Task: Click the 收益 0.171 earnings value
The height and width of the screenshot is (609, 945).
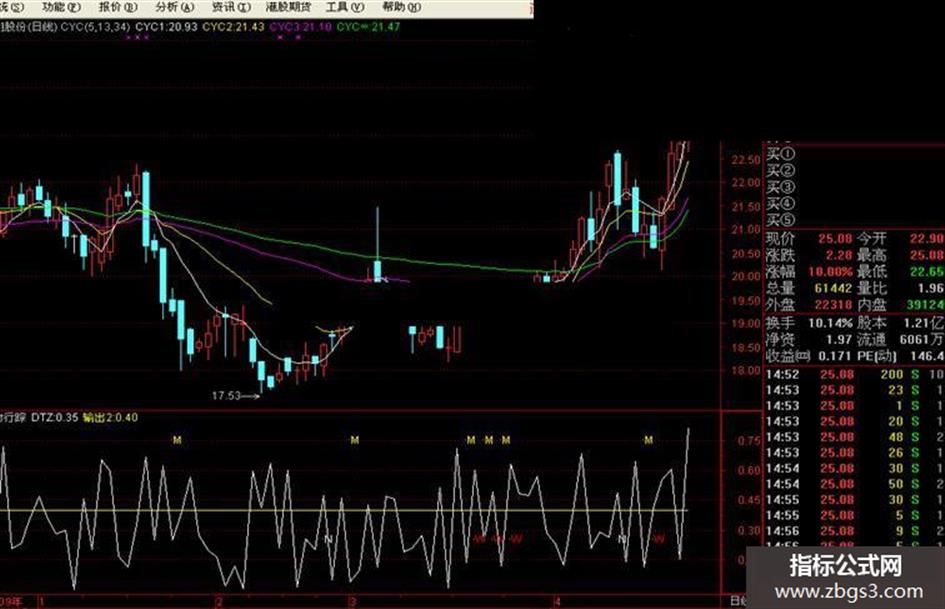Action: click(x=835, y=356)
